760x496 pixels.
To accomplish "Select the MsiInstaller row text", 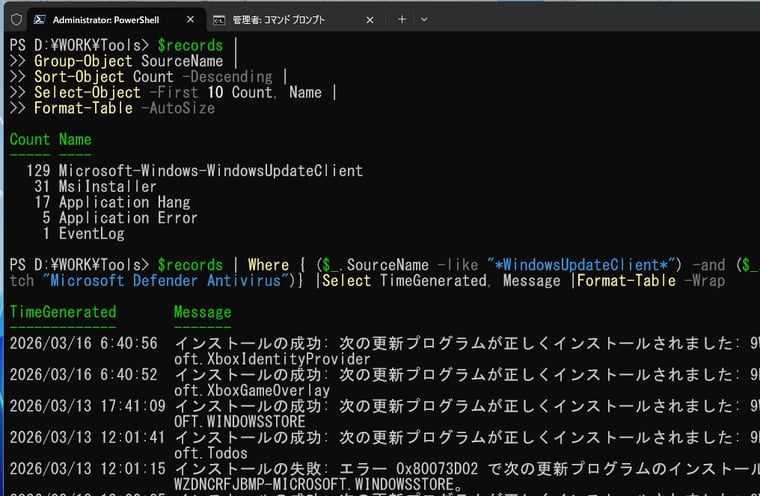I will (x=108, y=186).
